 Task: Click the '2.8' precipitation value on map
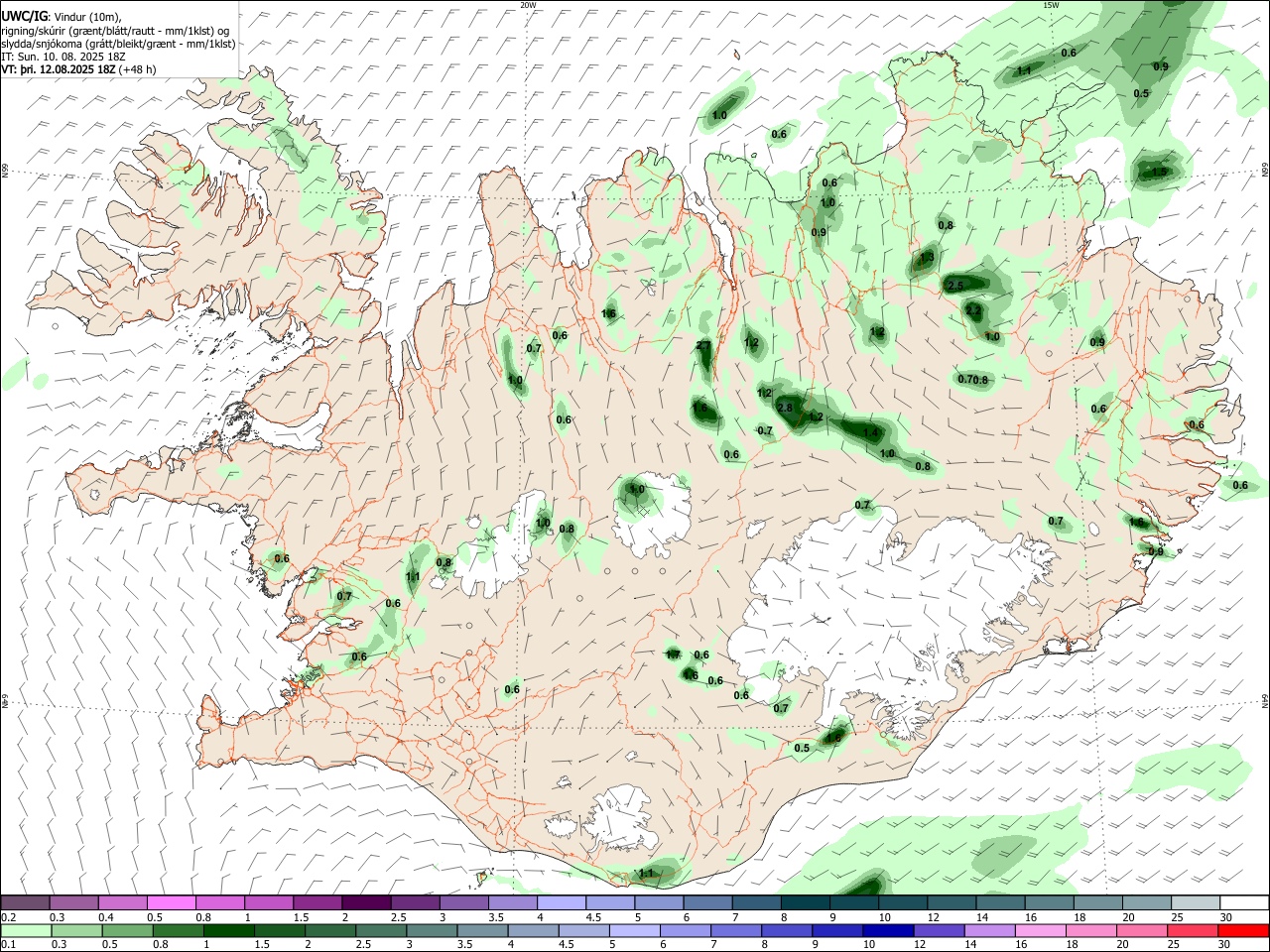[x=785, y=409]
